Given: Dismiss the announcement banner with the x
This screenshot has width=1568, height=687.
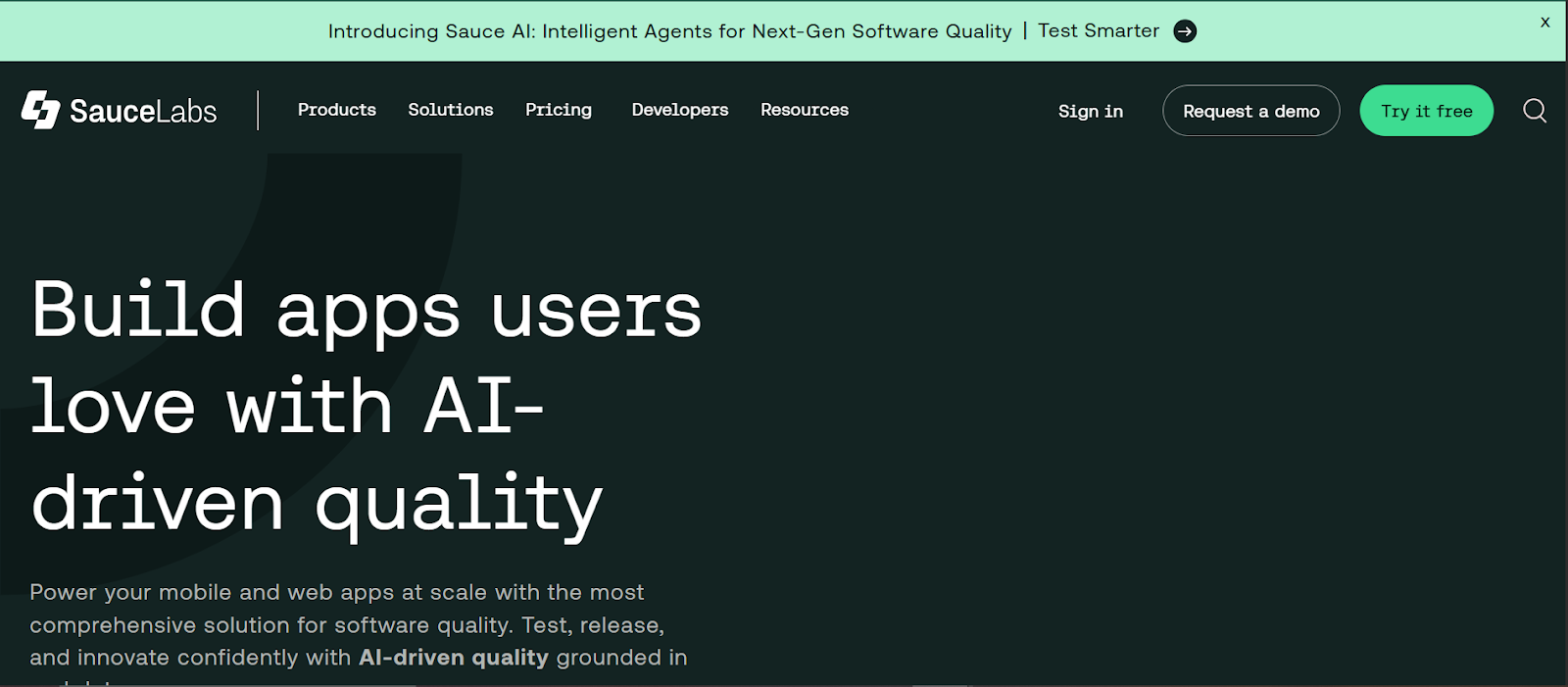Looking at the screenshot, I should 1545,23.
